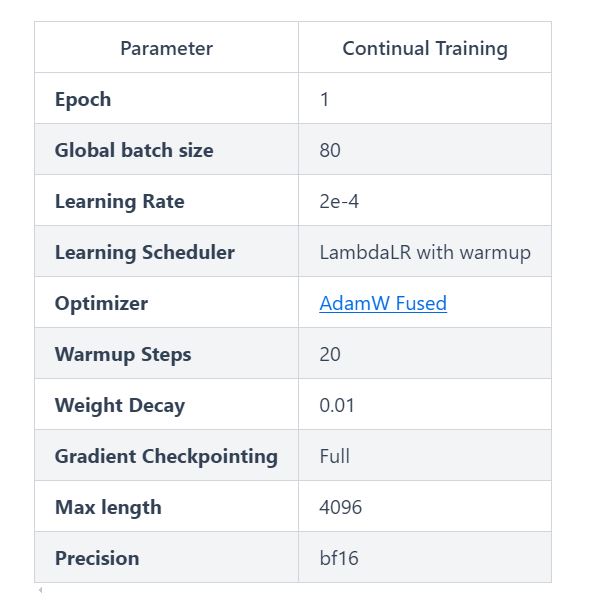600x612 pixels.
Task: Select the Global batch size label
Action: (134, 150)
